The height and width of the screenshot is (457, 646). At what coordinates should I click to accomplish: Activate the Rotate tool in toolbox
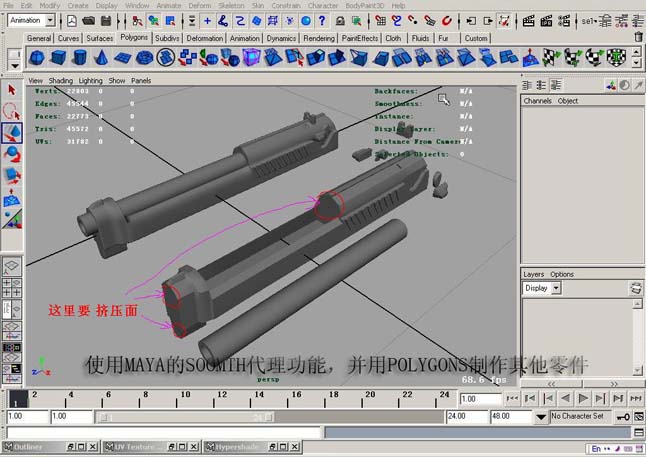[x=12, y=154]
